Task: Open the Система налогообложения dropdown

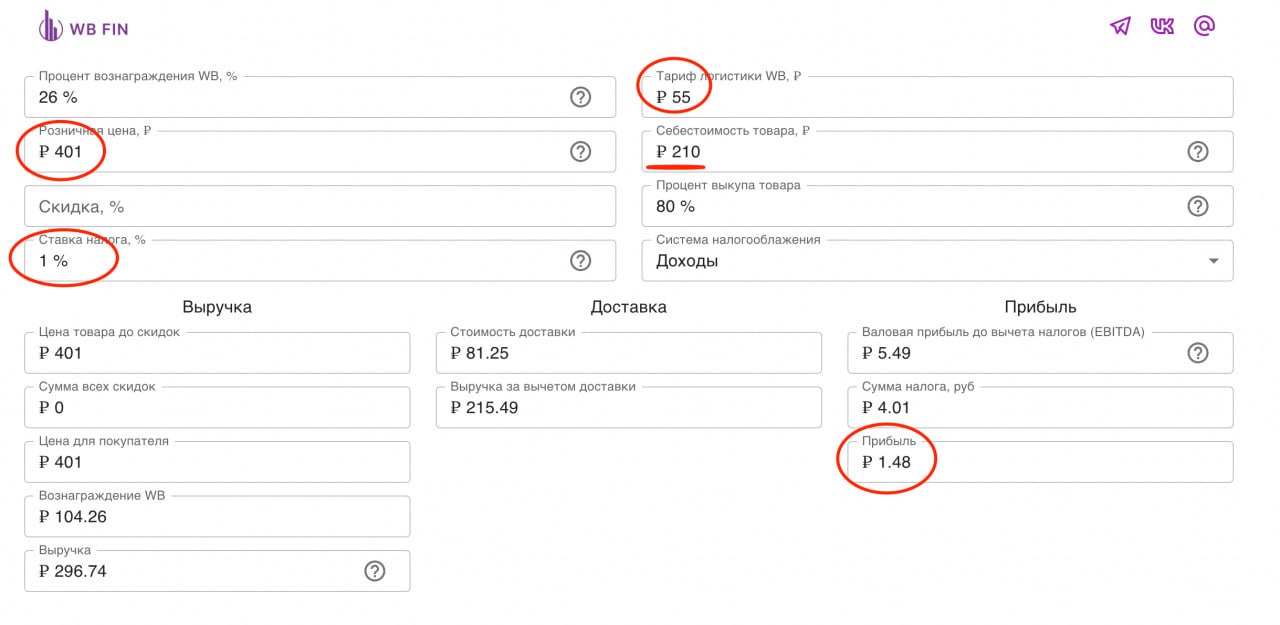Action: pos(936,261)
